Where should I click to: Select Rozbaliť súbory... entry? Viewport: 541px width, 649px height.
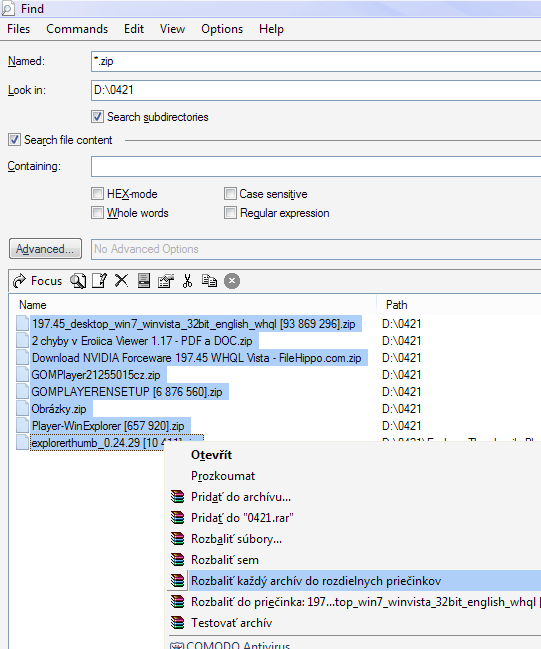coord(354,539)
